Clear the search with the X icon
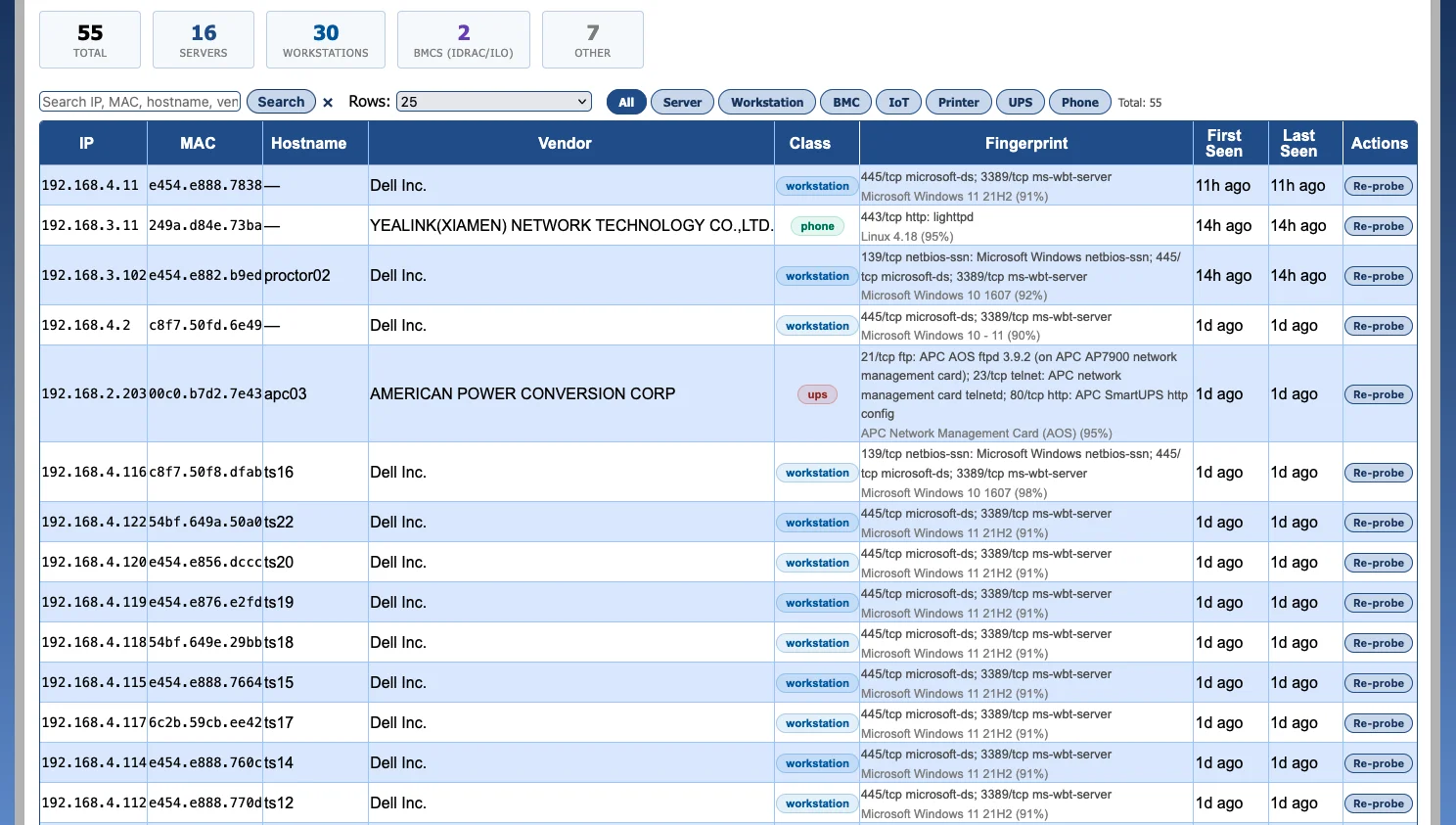 [328, 102]
